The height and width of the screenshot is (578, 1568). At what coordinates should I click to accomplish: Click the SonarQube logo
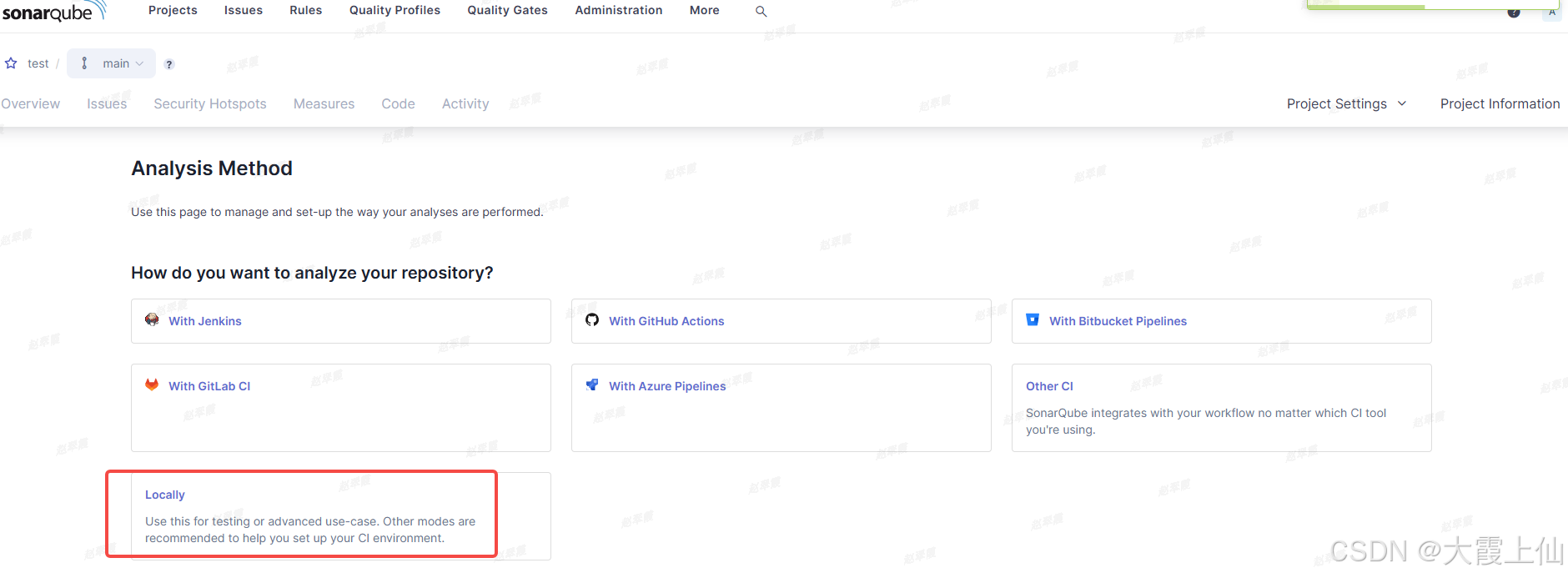(54, 12)
